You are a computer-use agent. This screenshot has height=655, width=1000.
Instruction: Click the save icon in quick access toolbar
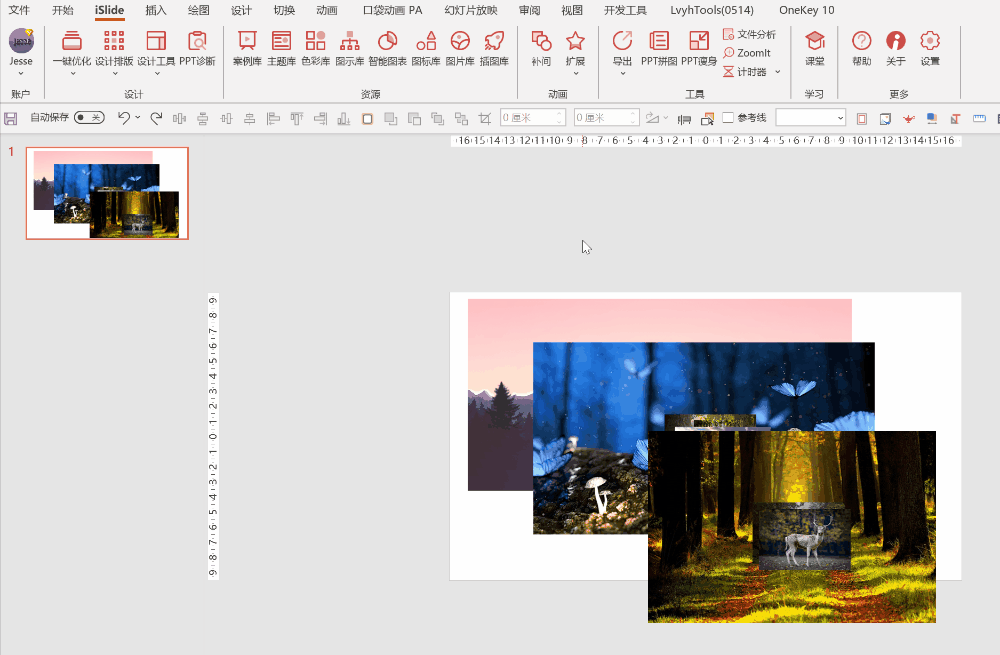pos(11,118)
